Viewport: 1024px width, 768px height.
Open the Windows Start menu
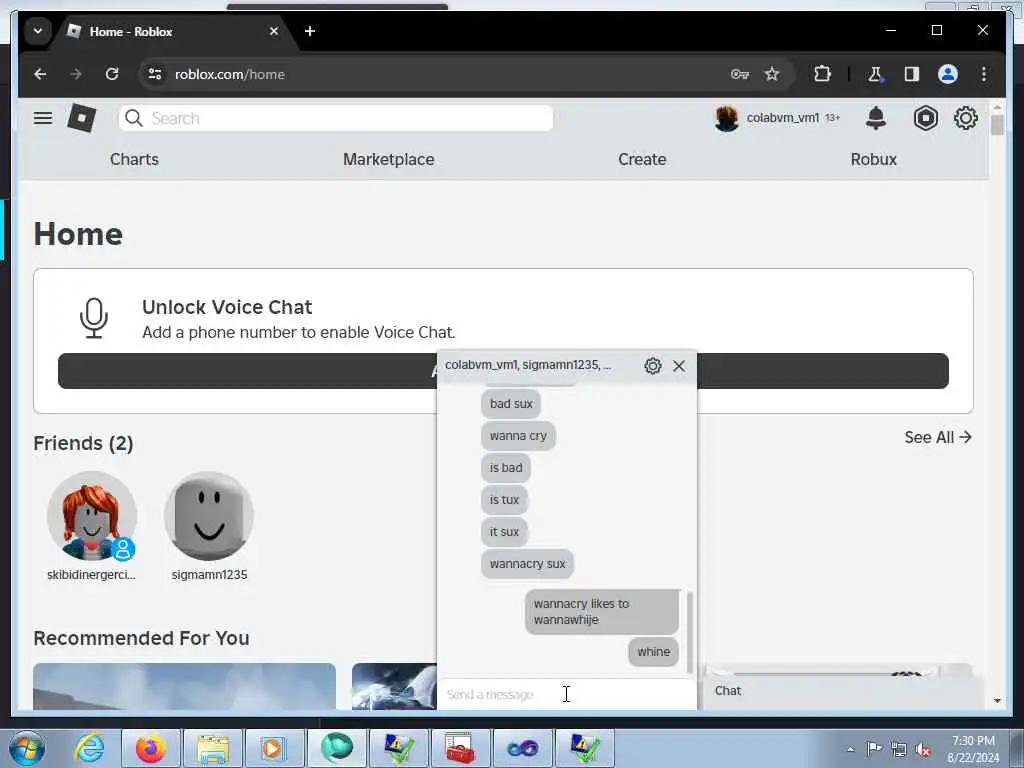tap(26, 748)
